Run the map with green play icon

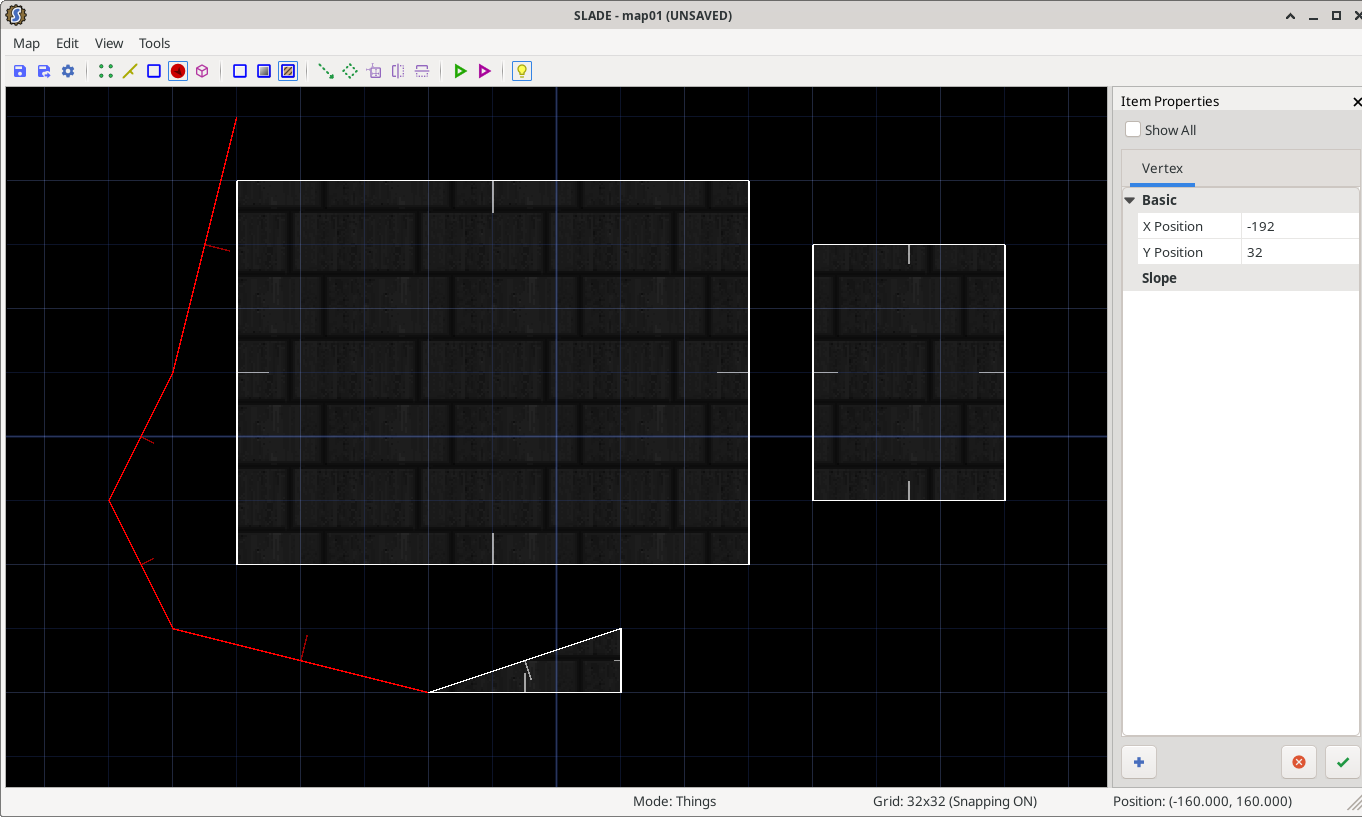pos(460,71)
